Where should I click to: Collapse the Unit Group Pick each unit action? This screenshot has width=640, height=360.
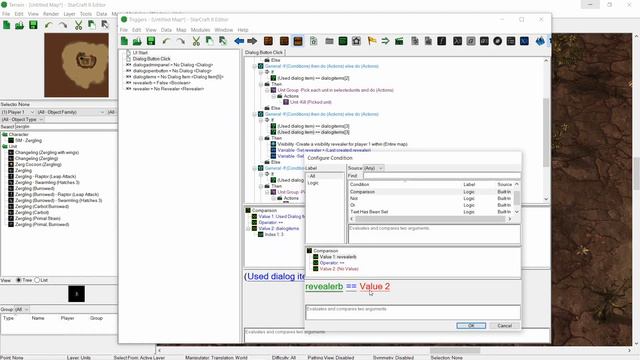pyautogui.click(x=267, y=90)
